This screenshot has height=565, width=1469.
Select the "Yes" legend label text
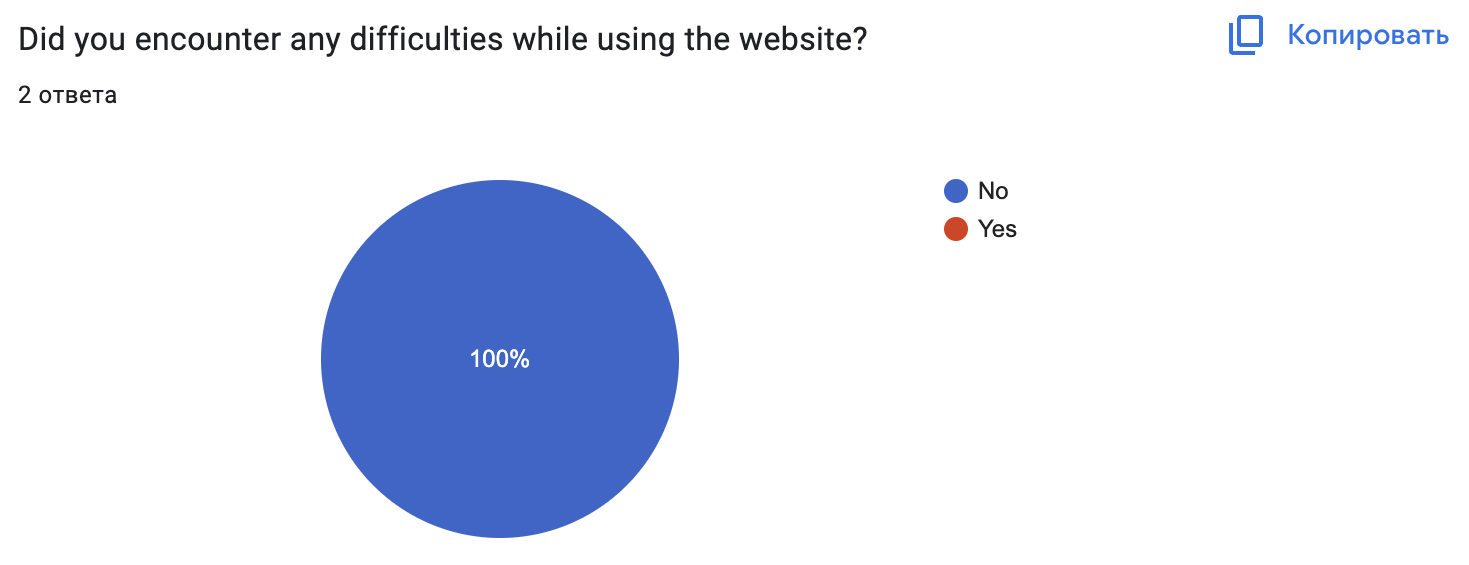(997, 229)
